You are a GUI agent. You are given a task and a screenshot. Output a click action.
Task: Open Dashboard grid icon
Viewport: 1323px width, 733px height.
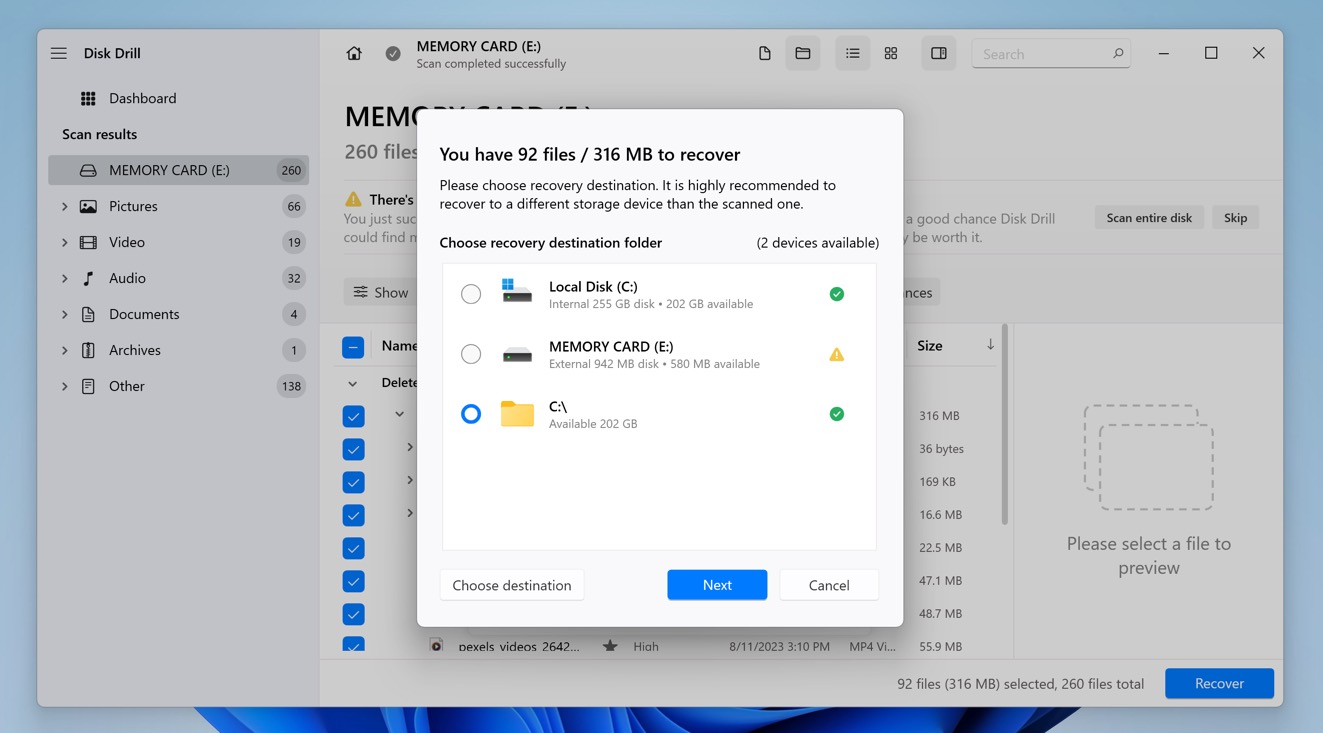pyautogui.click(x=88, y=98)
